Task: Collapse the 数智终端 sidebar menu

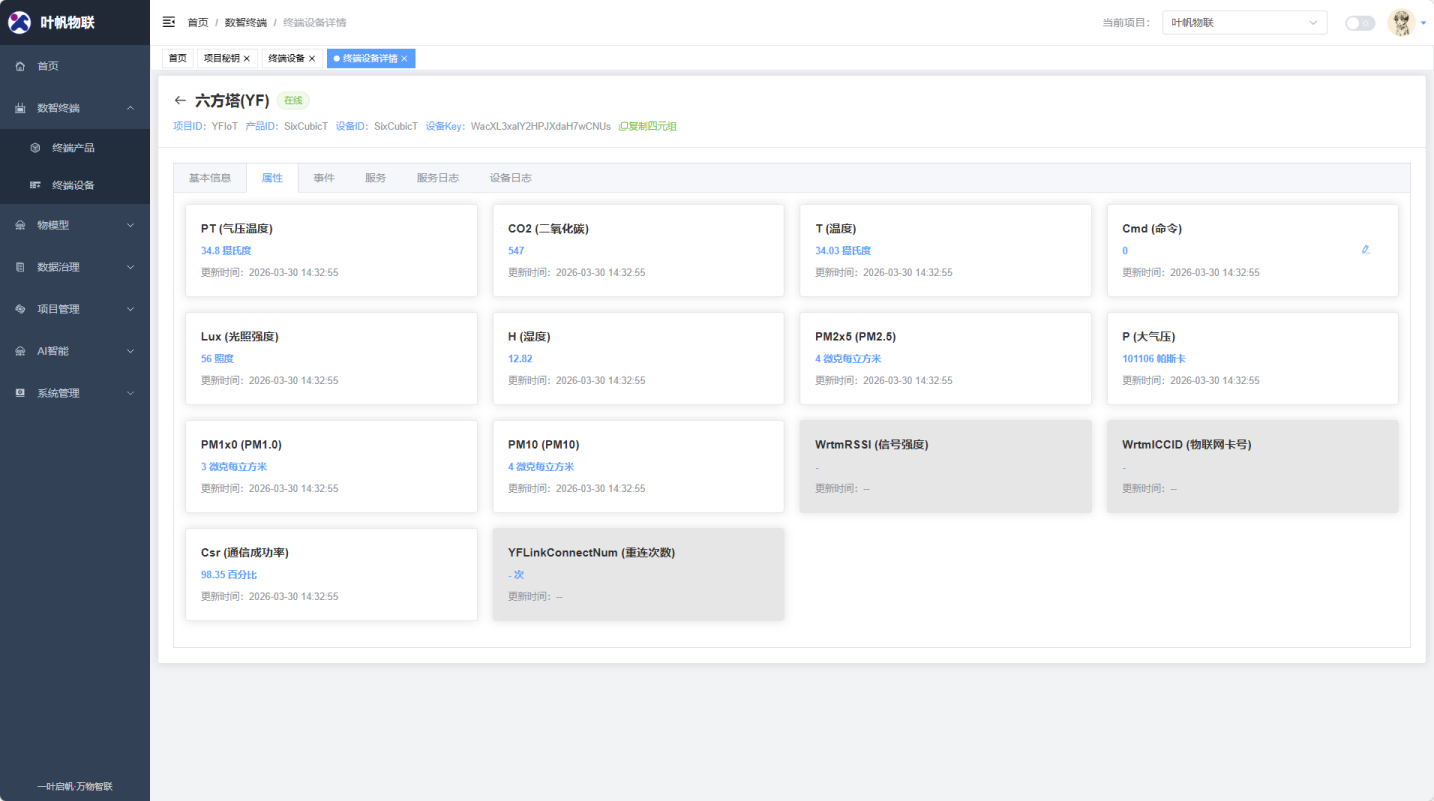Action: tap(75, 108)
